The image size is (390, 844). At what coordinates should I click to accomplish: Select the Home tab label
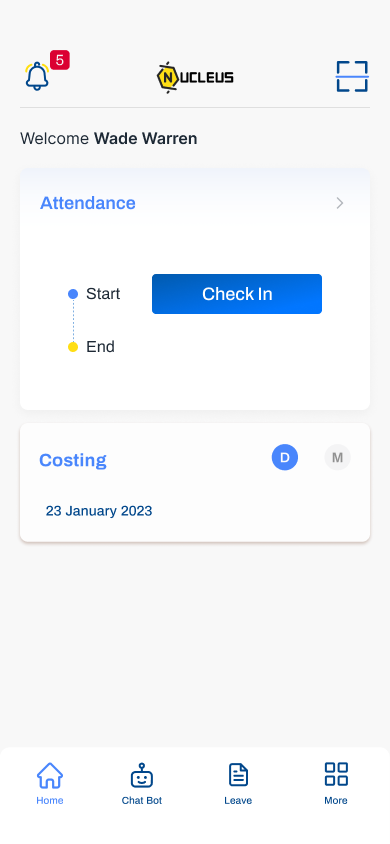coord(50,800)
